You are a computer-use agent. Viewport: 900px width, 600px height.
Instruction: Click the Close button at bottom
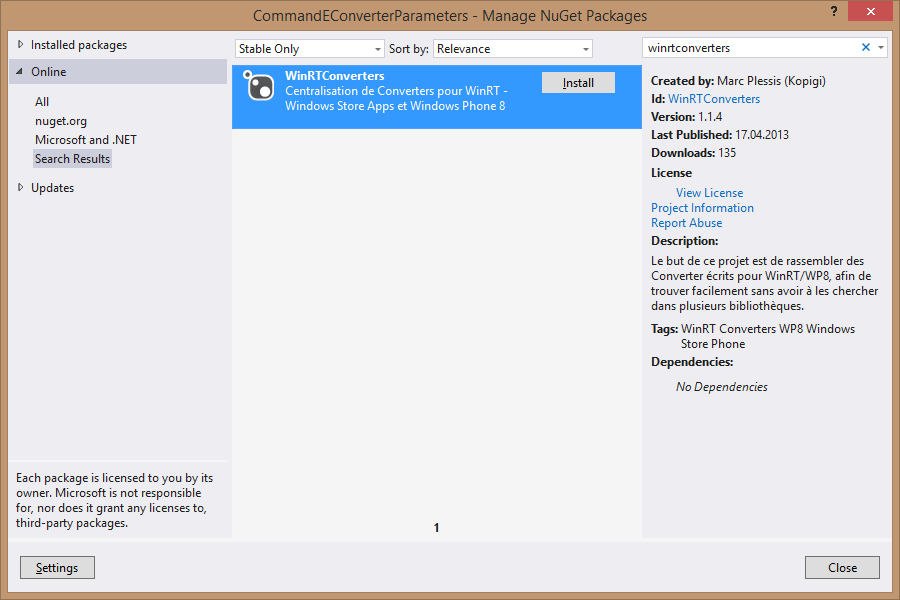pyautogui.click(x=842, y=567)
